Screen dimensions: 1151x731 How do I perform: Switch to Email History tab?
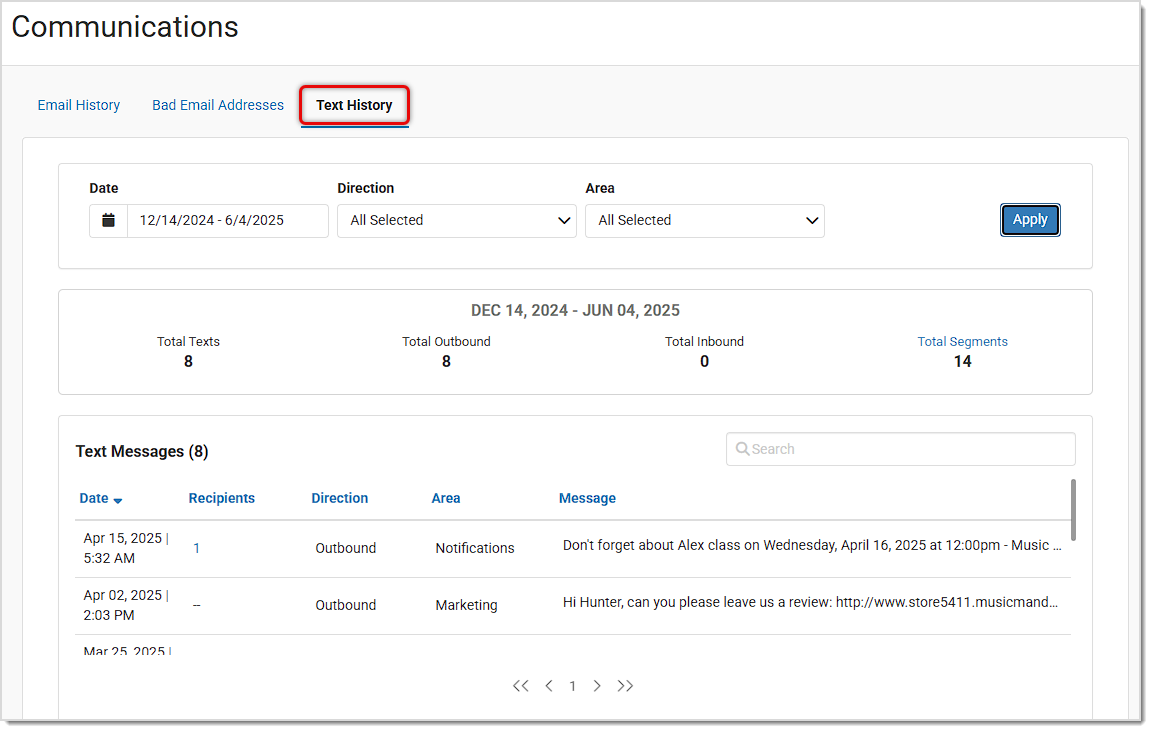pyautogui.click(x=79, y=105)
